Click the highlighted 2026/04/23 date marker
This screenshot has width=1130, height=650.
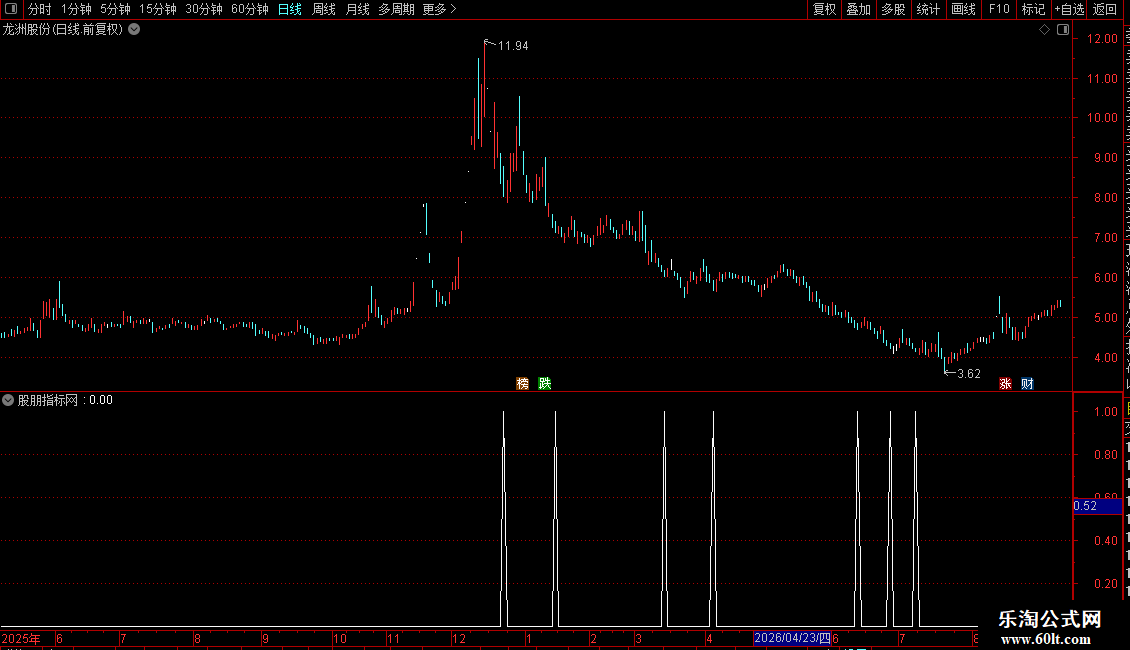792,638
